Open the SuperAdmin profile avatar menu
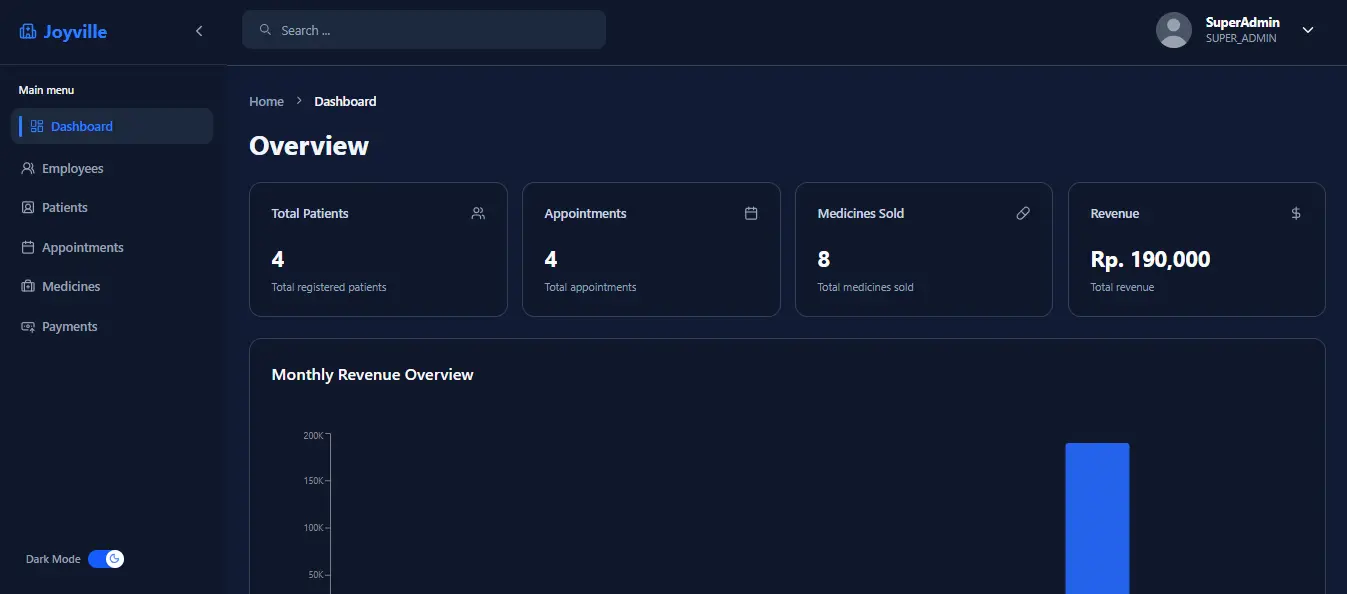The image size is (1347, 594). coord(1173,30)
